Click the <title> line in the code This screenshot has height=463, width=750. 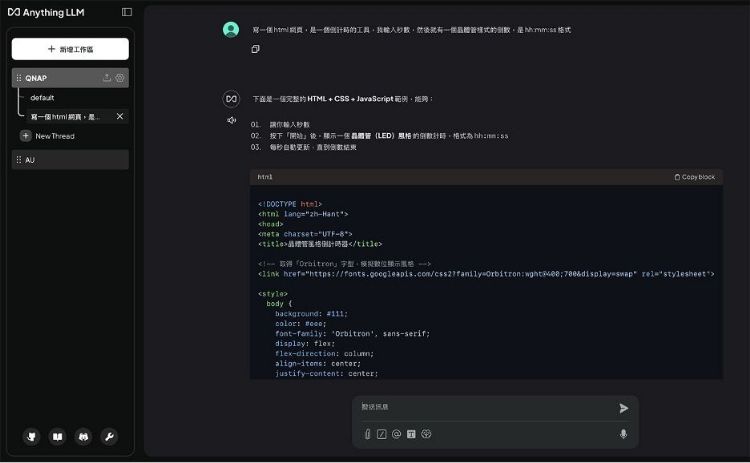[320, 244]
